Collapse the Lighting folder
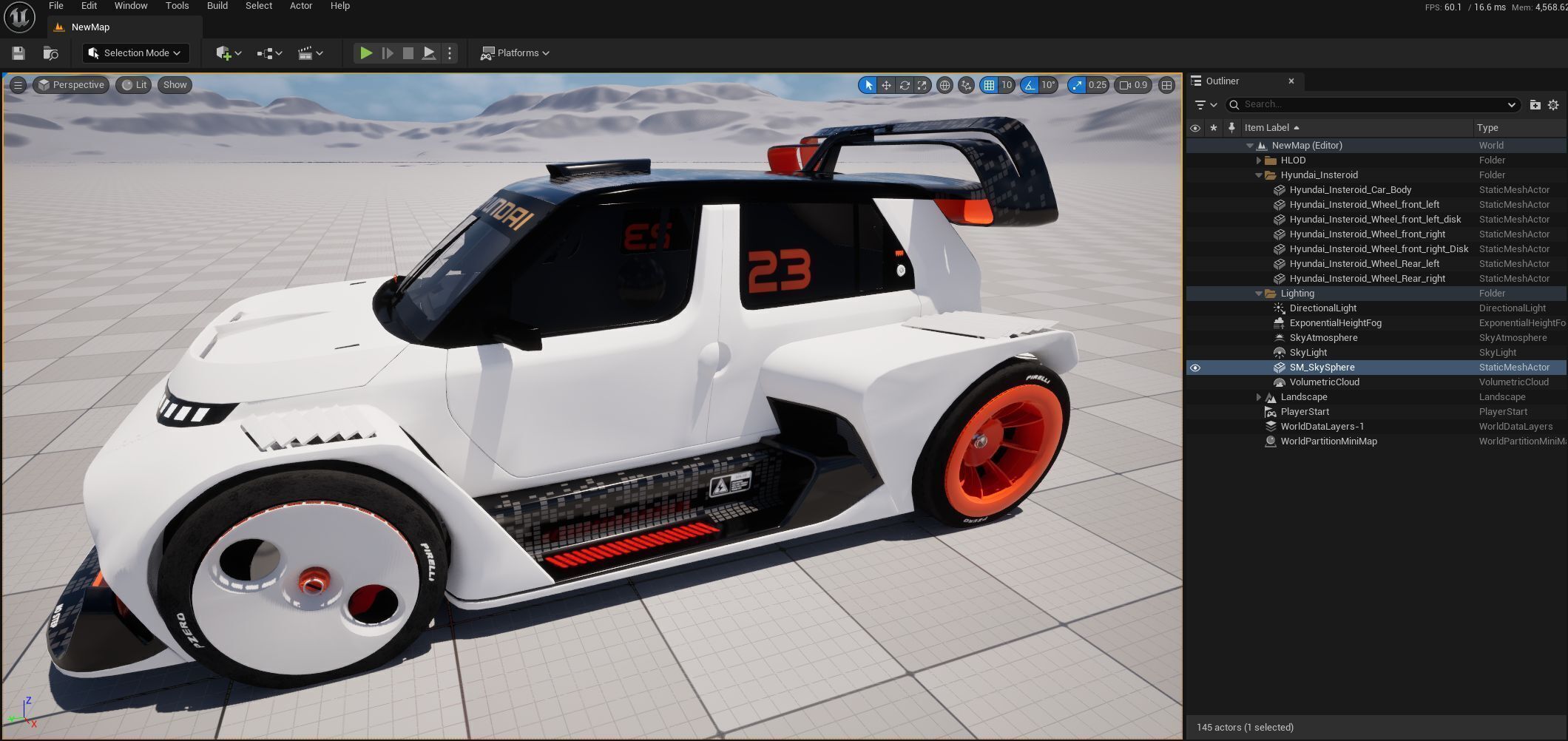This screenshot has height=741, width=1568. [x=1259, y=294]
